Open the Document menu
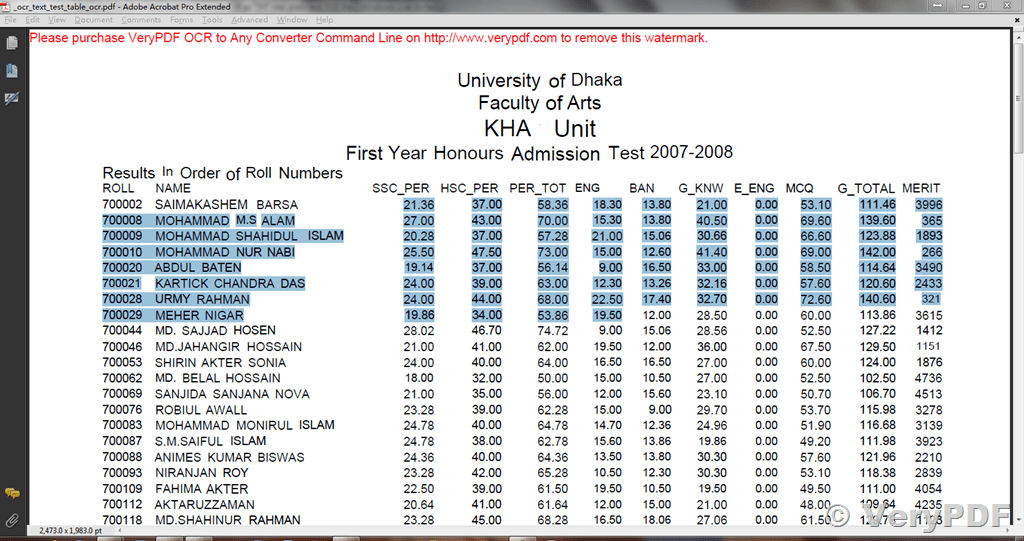The image size is (1024, 541). point(93,20)
